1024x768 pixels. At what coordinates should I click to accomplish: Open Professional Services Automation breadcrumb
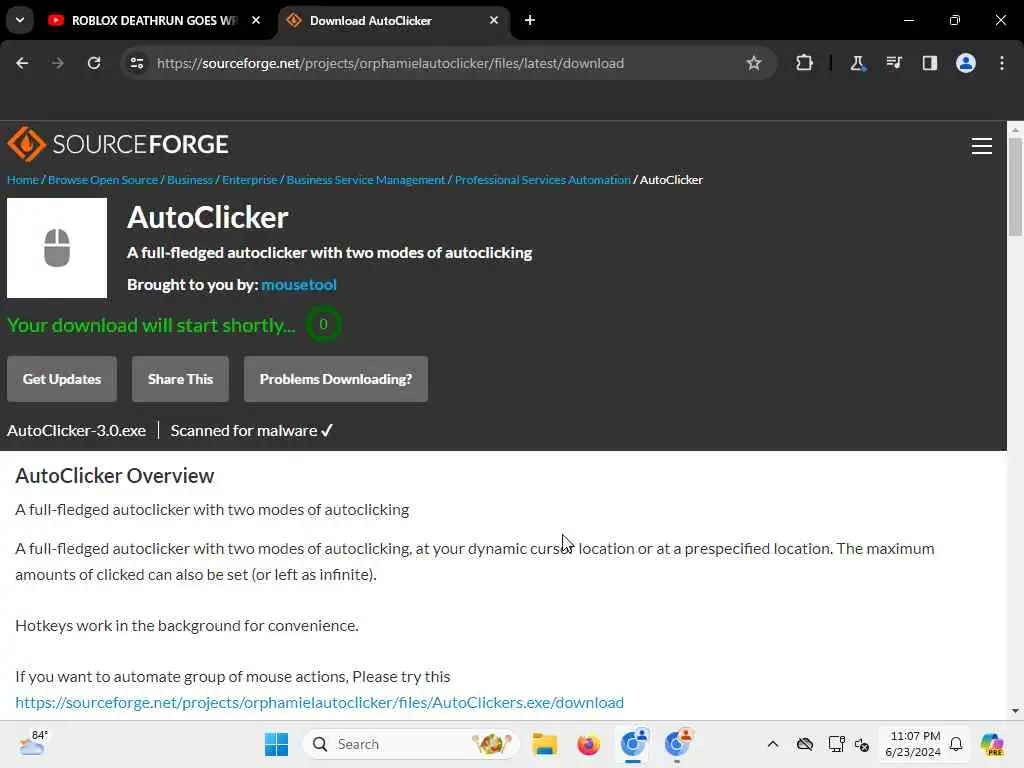tap(543, 180)
